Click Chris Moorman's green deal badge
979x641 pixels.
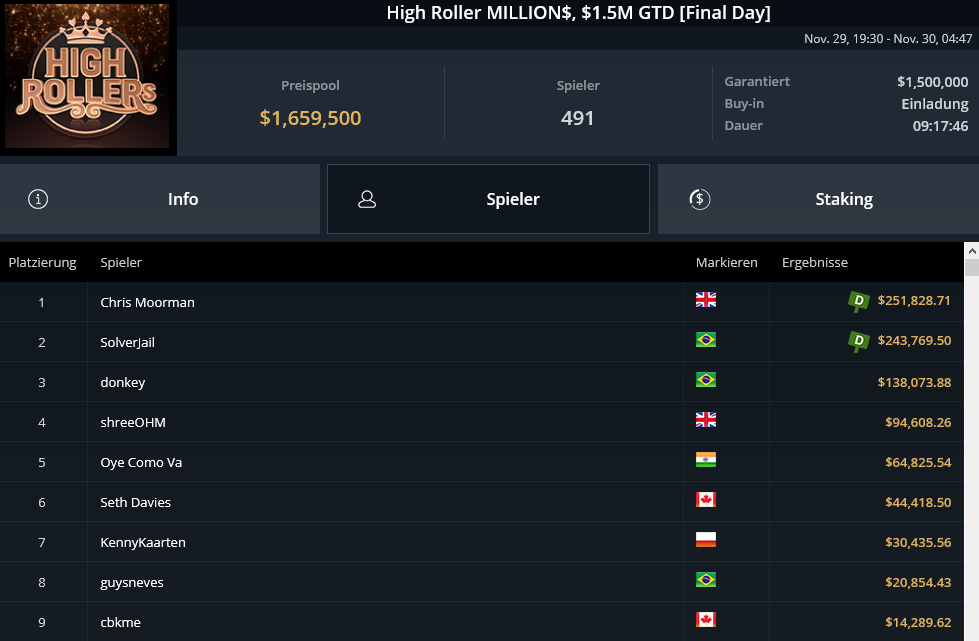[858, 300]
